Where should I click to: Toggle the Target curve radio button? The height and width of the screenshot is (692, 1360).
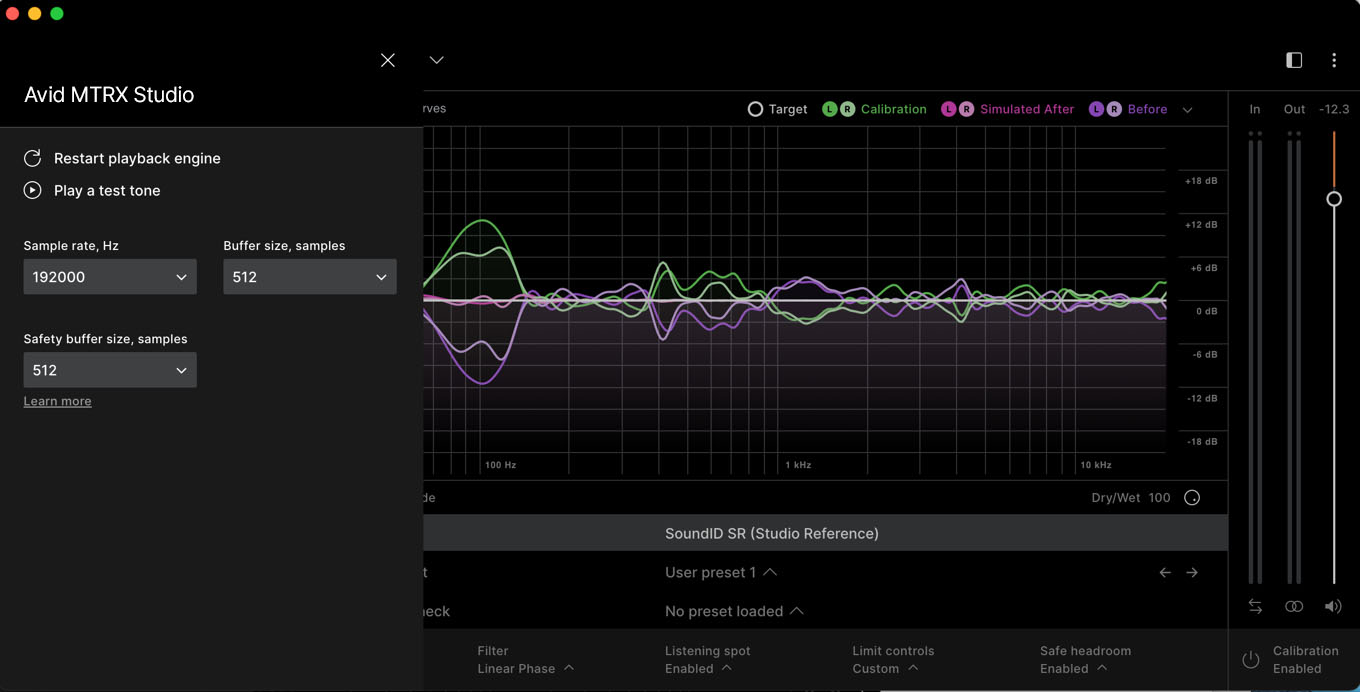coord(755,109)
